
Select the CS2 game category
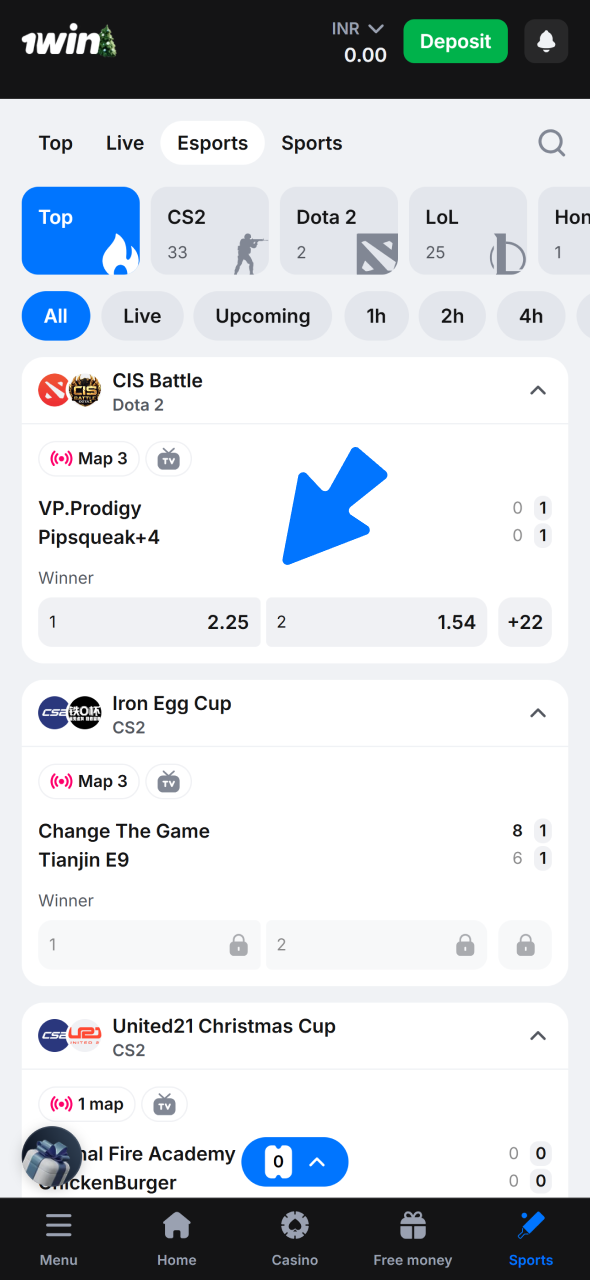coord(209,231)
